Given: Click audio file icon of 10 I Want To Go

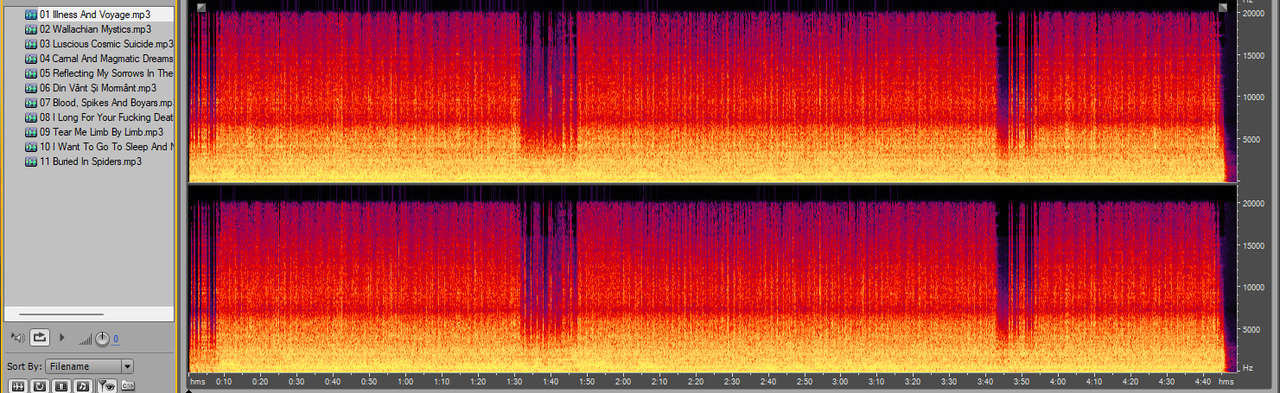Looking at the screenshot, I should point(31,146).
